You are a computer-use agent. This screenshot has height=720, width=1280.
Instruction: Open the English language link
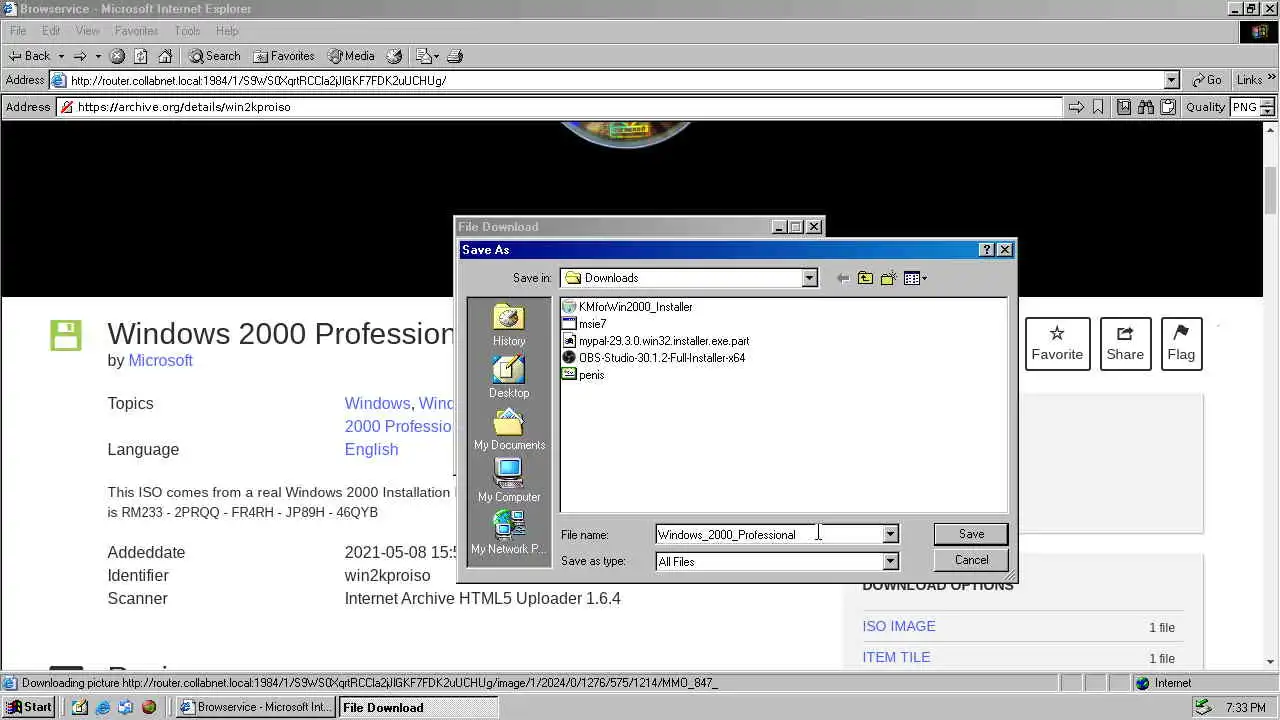pos(371,450)
